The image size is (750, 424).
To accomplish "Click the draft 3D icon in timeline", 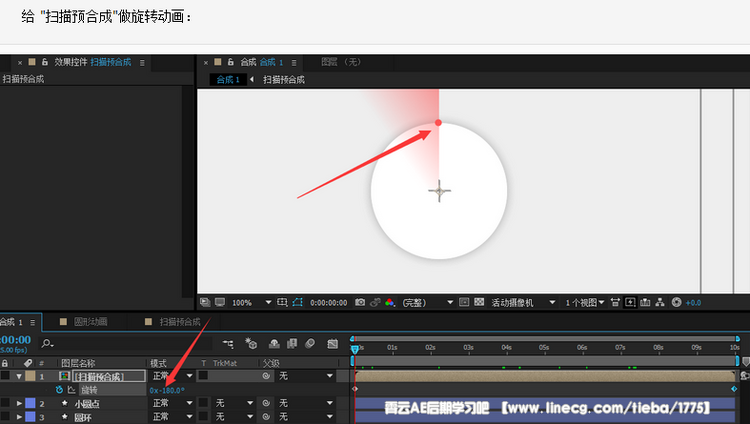I will click(251, 343).
